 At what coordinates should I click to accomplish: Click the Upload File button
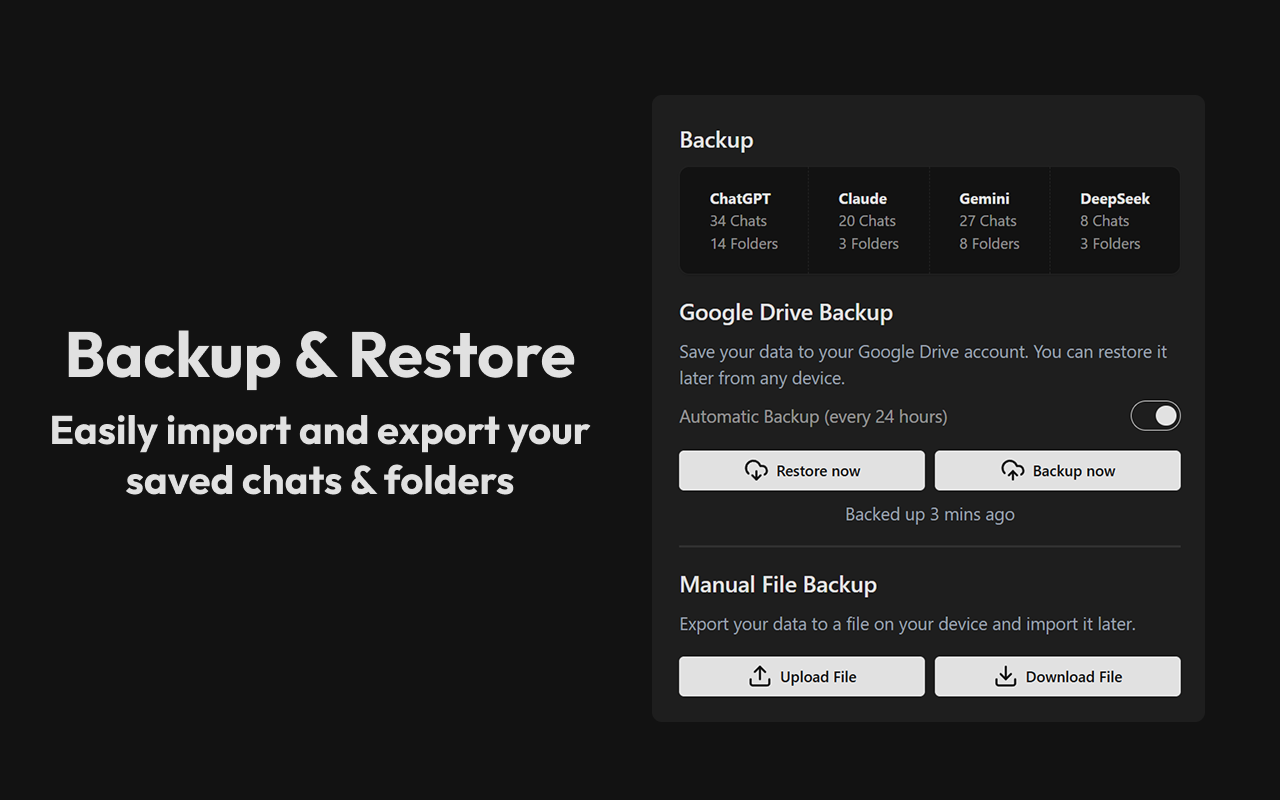801,676
